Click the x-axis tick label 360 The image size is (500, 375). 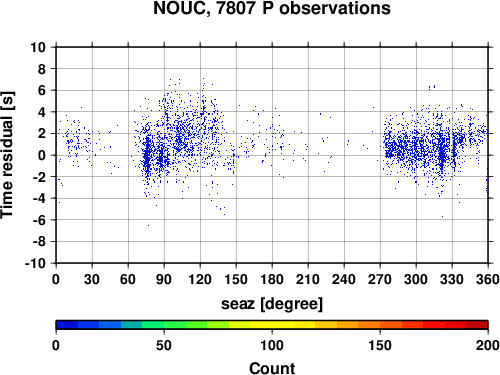tap(488, 279)
